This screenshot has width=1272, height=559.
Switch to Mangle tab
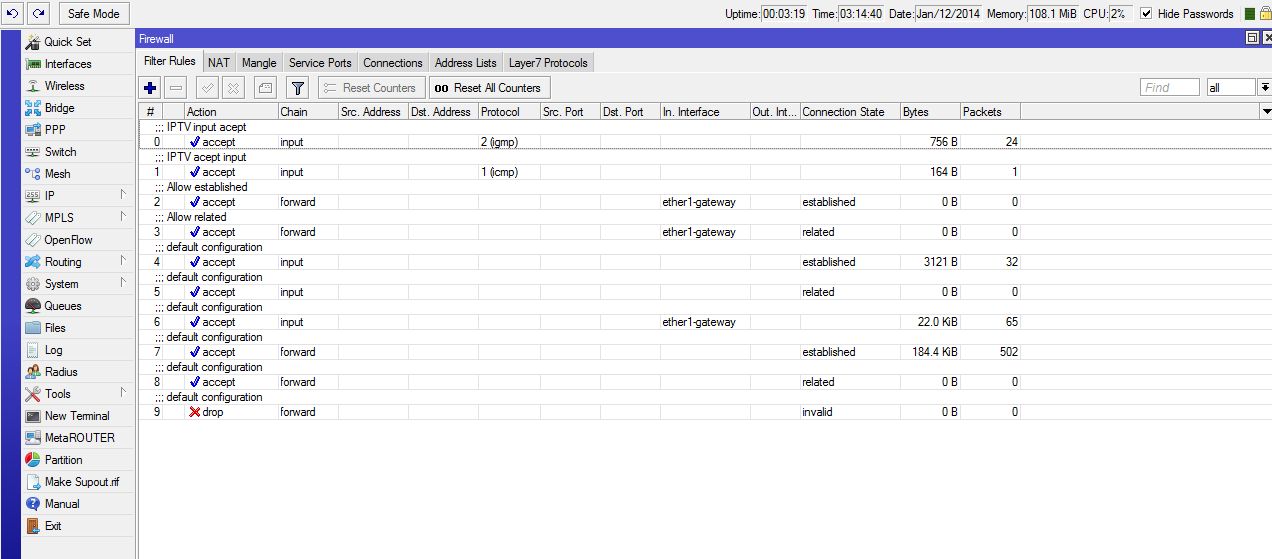[x=259, y=63]
